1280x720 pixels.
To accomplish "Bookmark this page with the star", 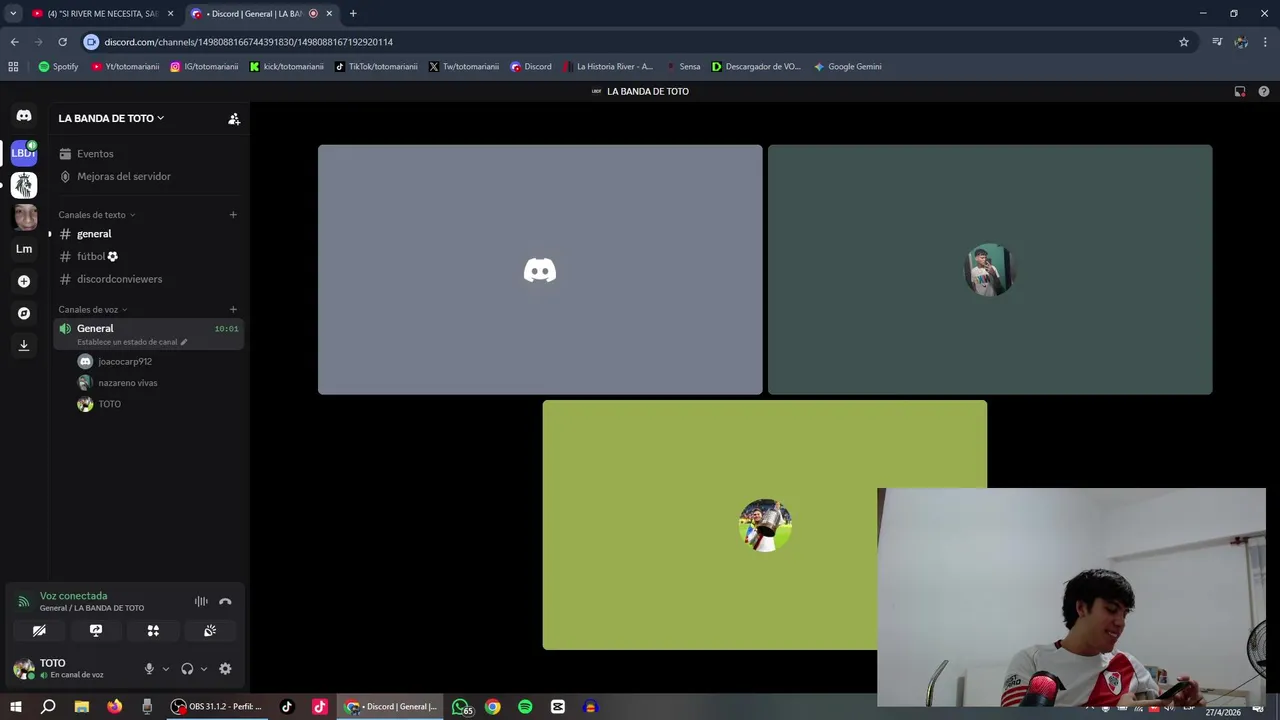I will click(x=1184, y=42).
